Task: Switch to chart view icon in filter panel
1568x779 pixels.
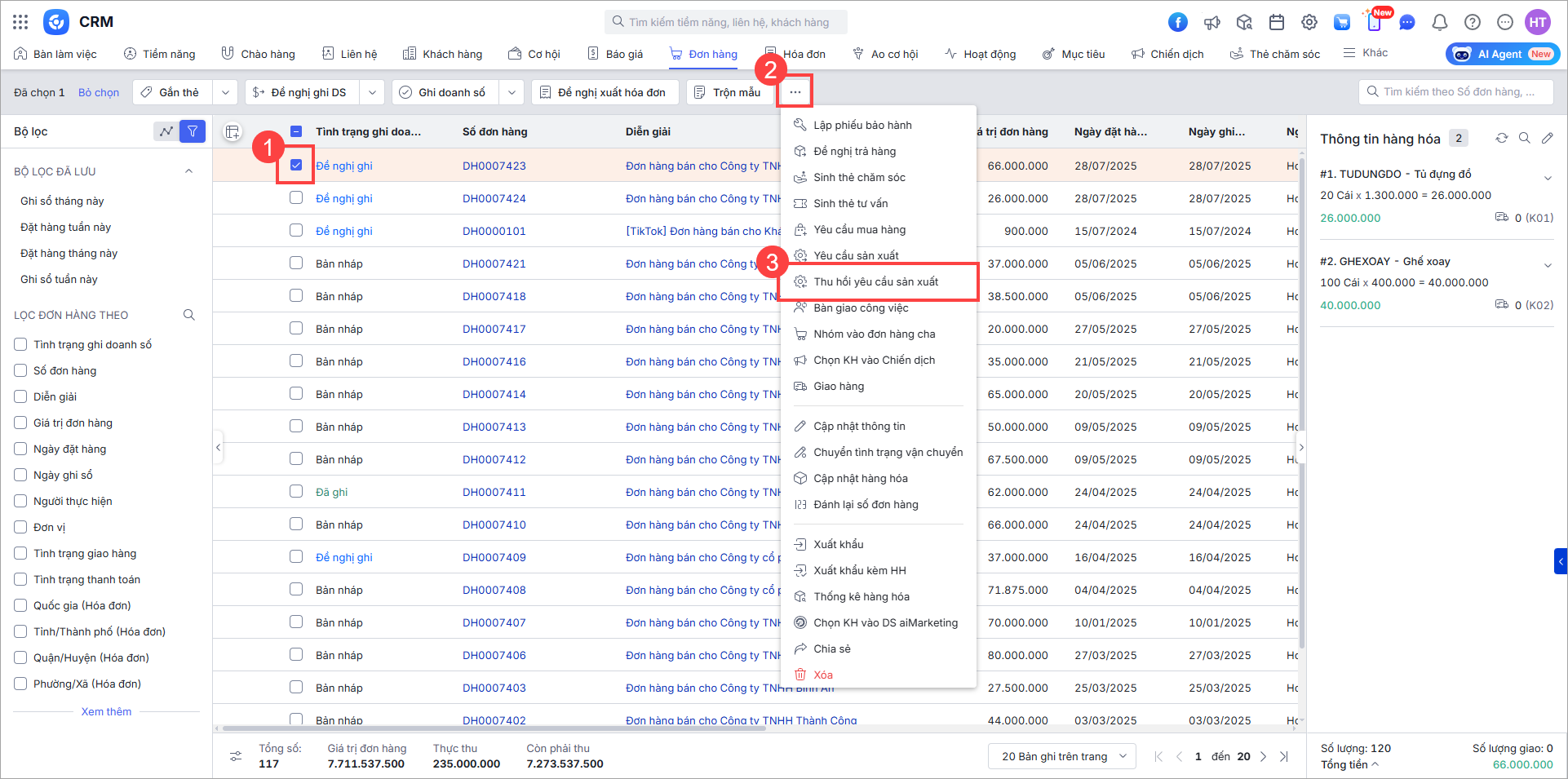Action: point(166,131)
